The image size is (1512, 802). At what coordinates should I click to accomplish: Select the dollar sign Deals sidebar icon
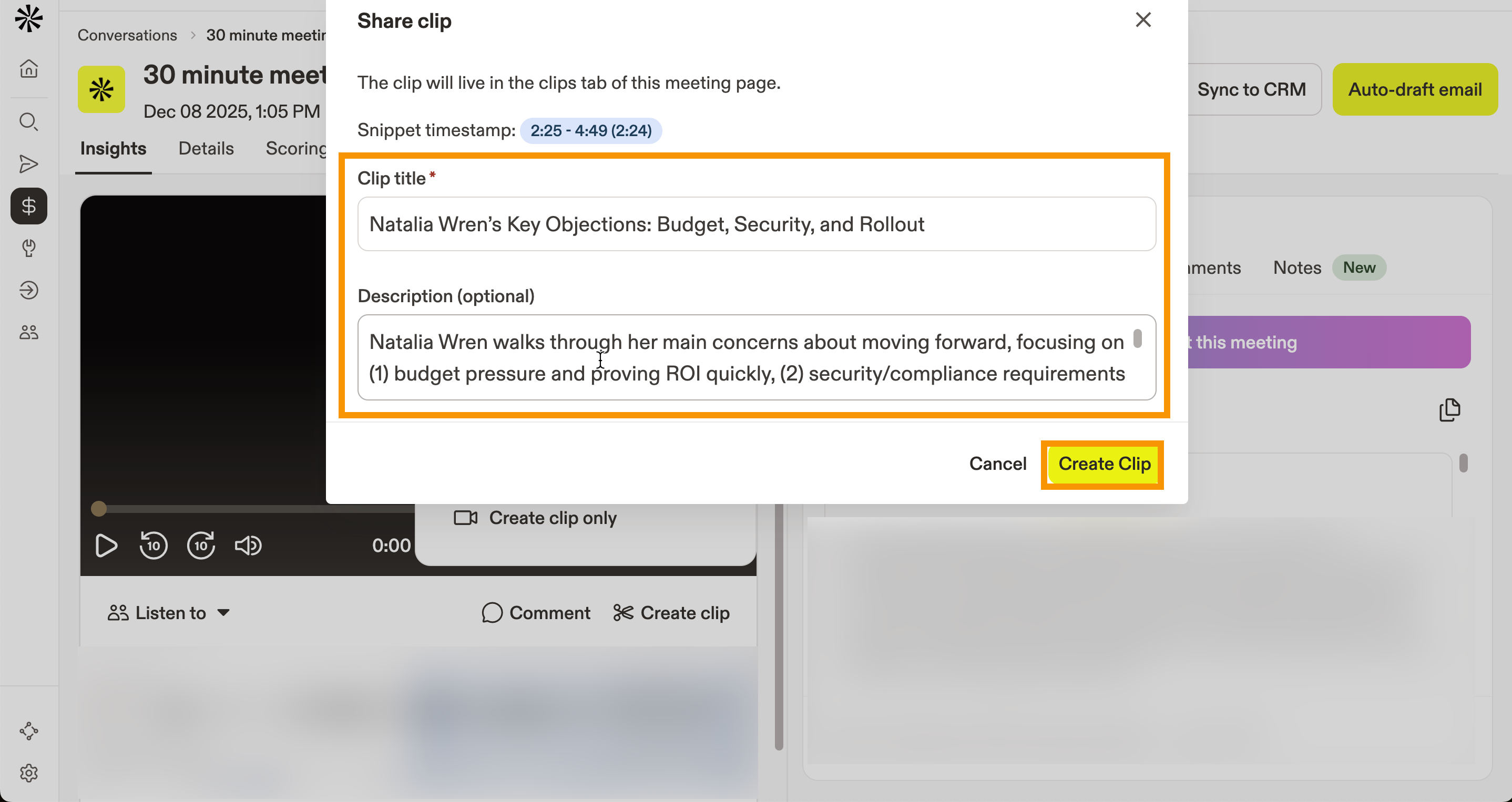click(x=28, y=206)
